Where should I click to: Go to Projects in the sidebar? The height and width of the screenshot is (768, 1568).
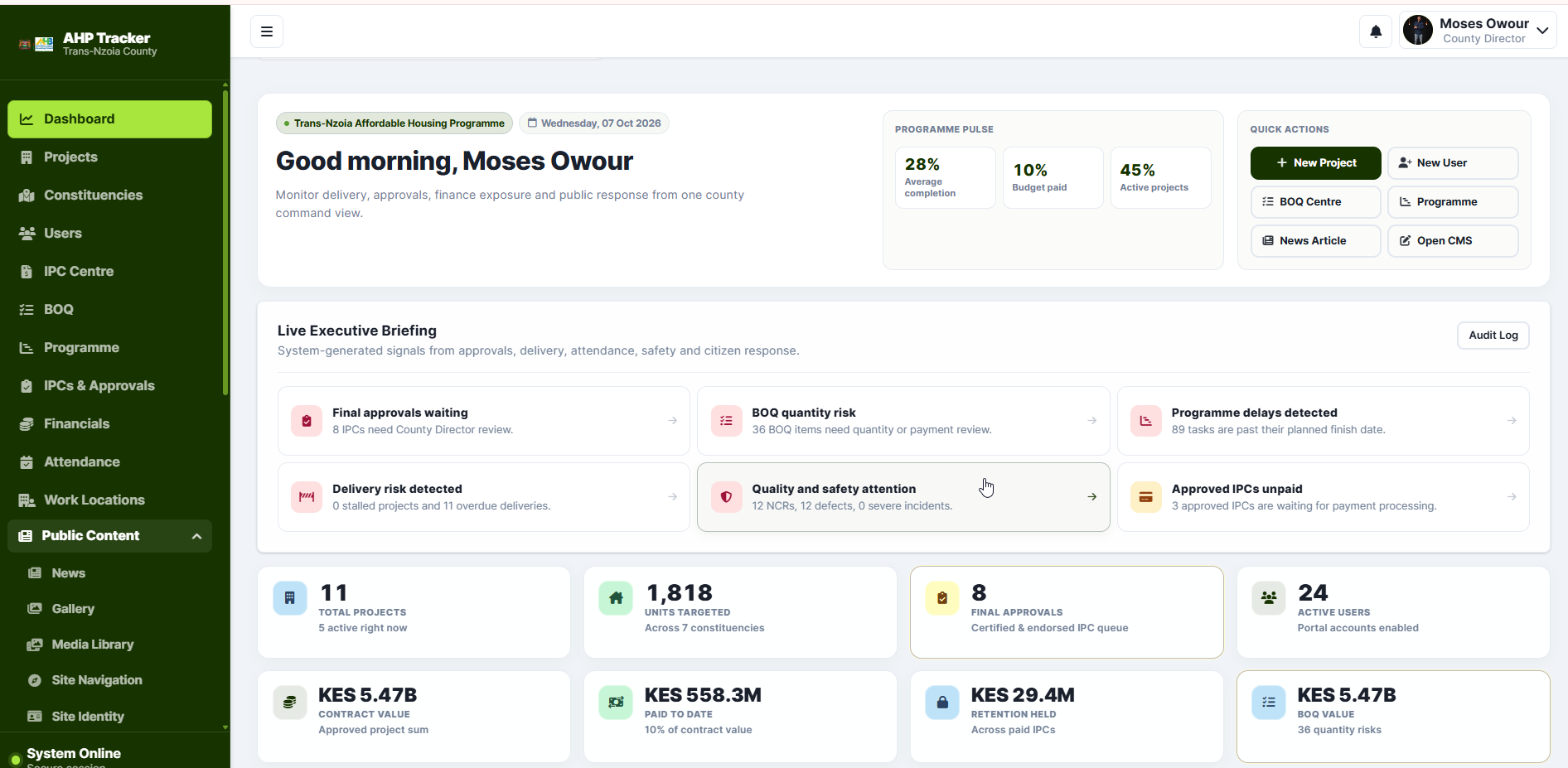point(109,157)
